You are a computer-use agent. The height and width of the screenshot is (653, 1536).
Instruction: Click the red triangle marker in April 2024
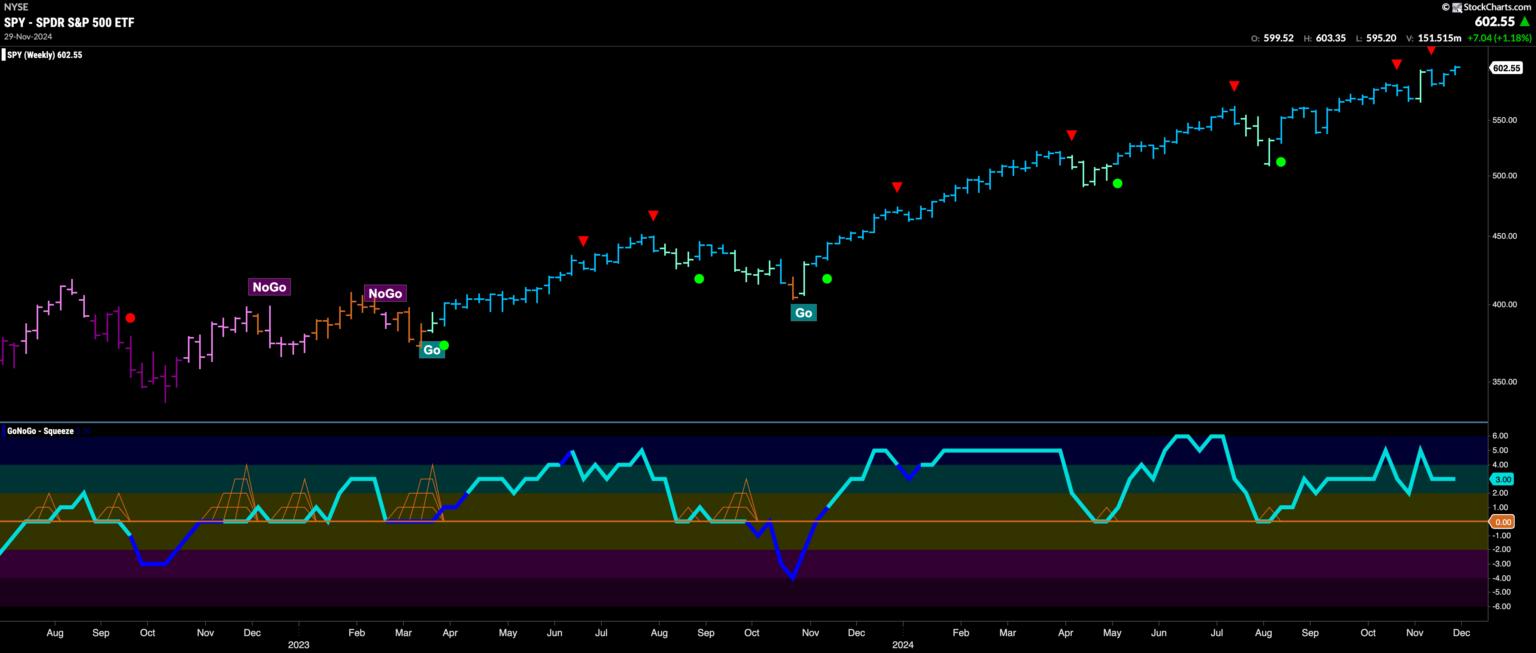(1071, 134)
